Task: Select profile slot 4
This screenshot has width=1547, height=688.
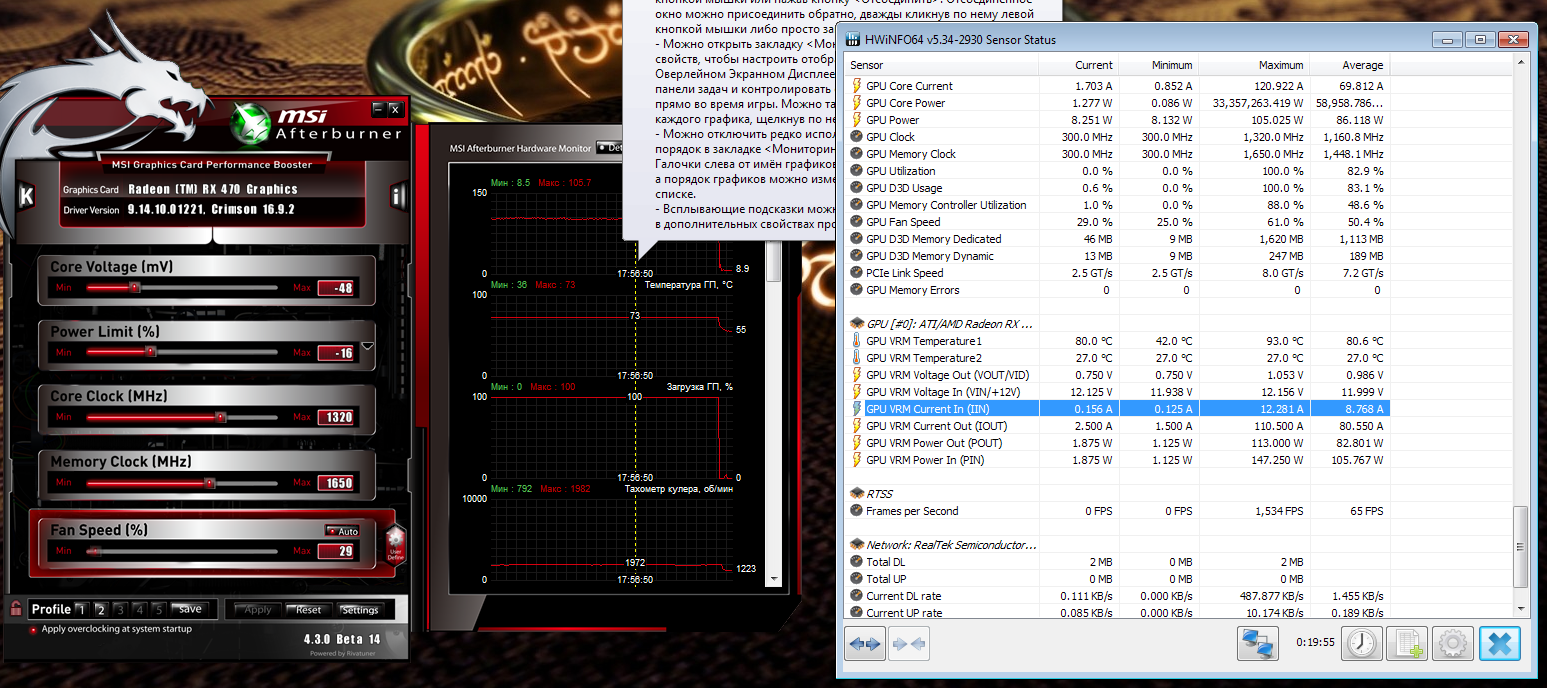Action: 139,609
